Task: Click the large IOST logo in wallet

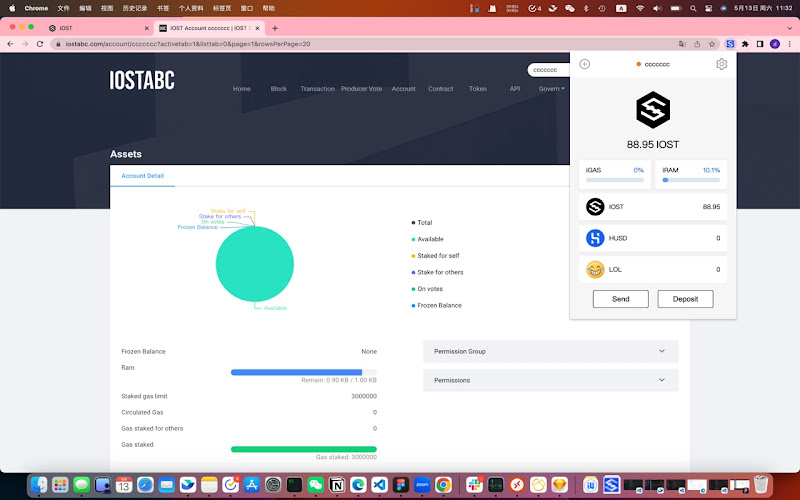Action: tap(653, 110)
